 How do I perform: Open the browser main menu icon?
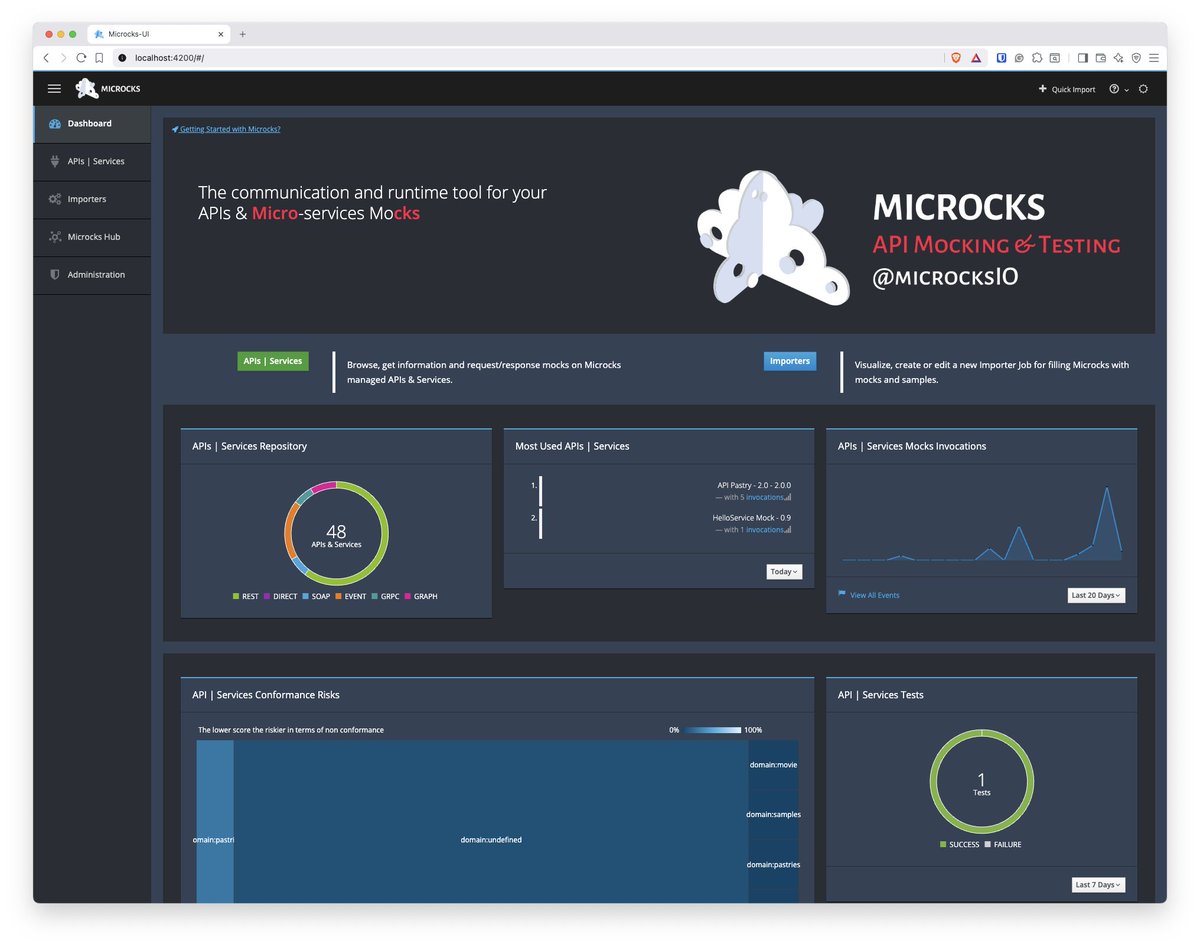pos(1154,58)
